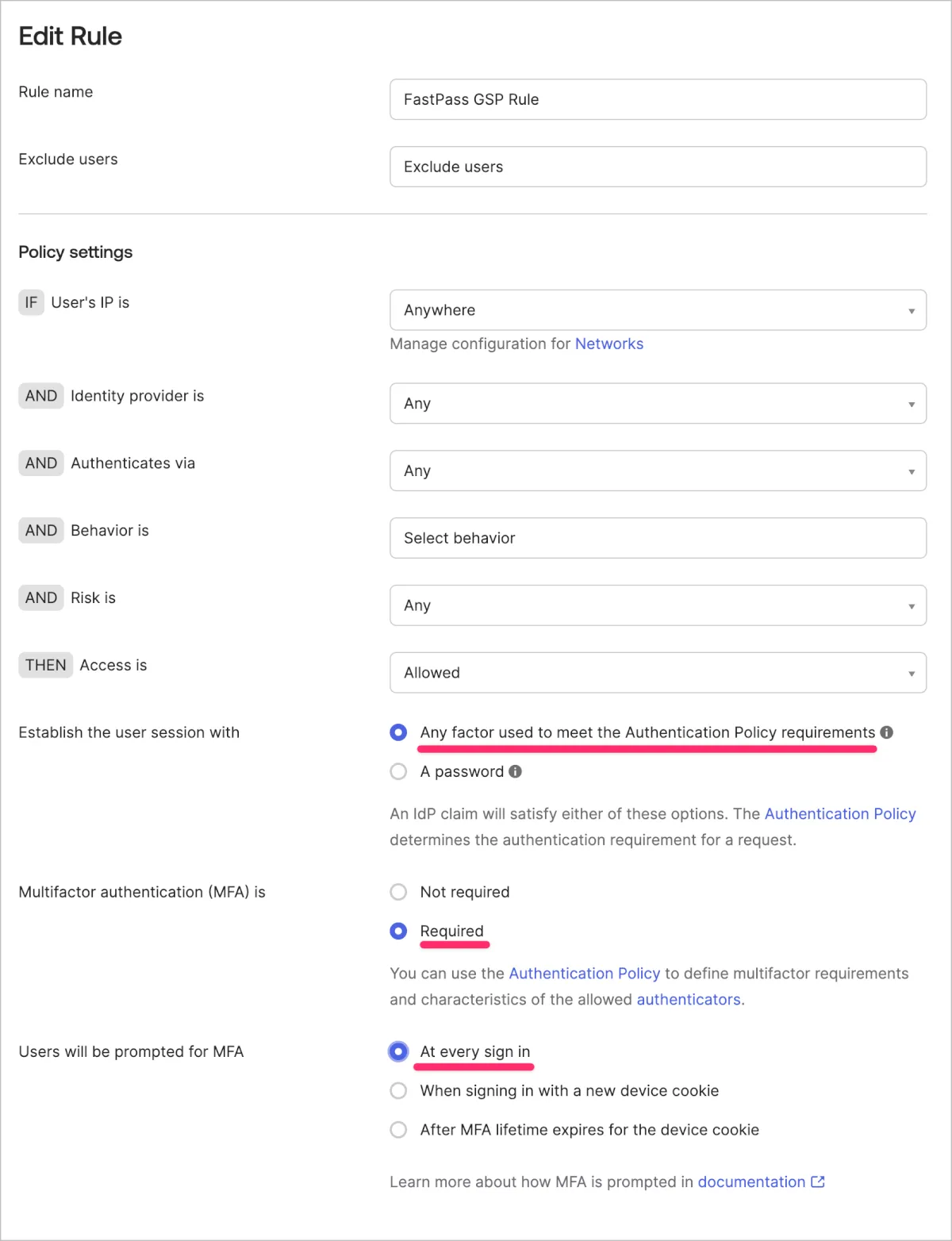This screenshot has width=952, height=1241.
Task: Open the MFA documentation link
Action: click(750, 1181)
